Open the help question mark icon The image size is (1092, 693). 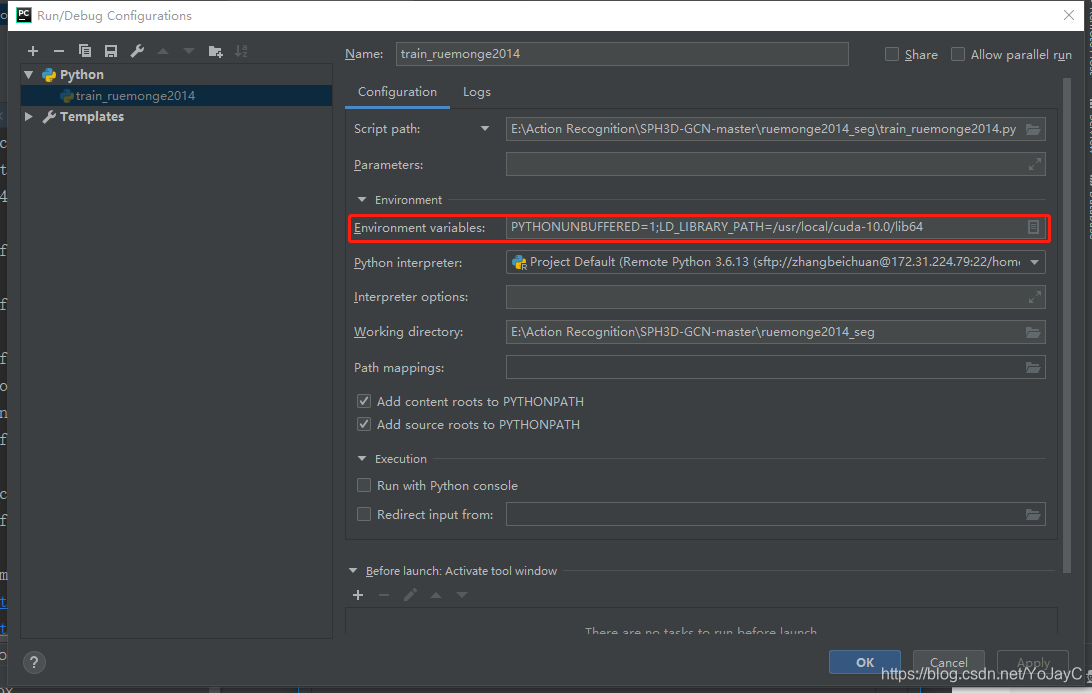pyautogui.click(x=33, y=662)
